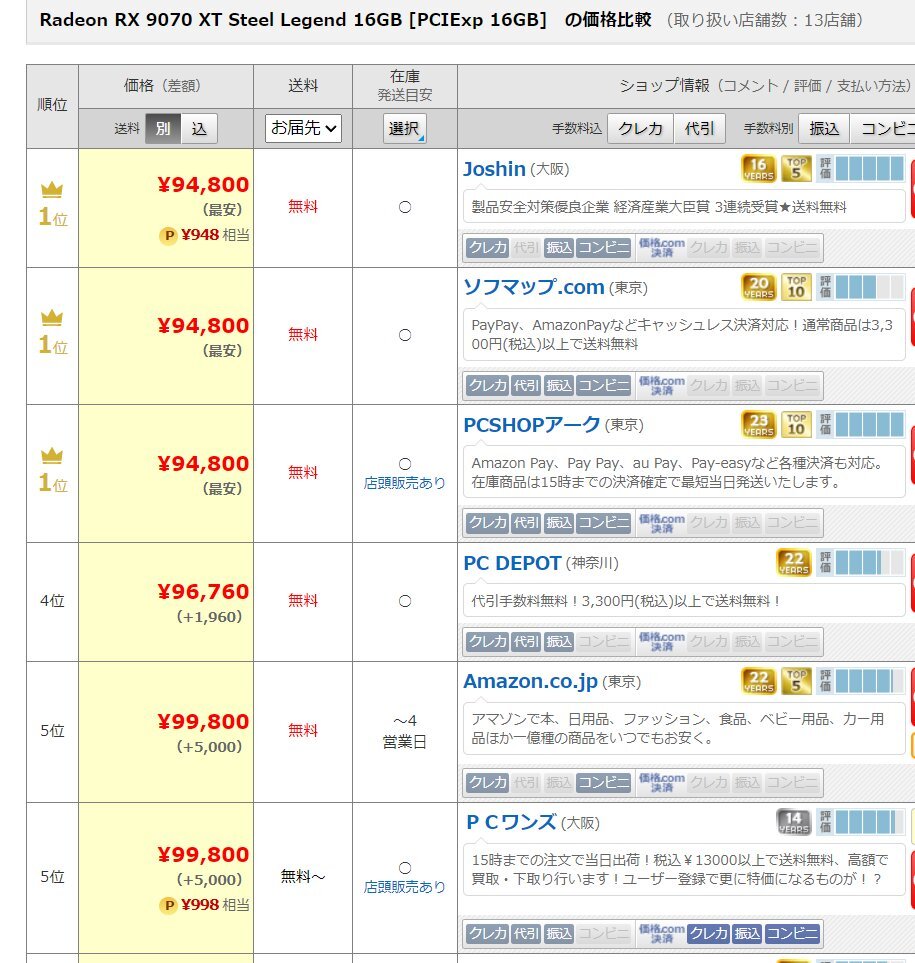Click the 〜4 営業日 stock text
Viewport: 915px width, 963px height.
pos(405,731)
